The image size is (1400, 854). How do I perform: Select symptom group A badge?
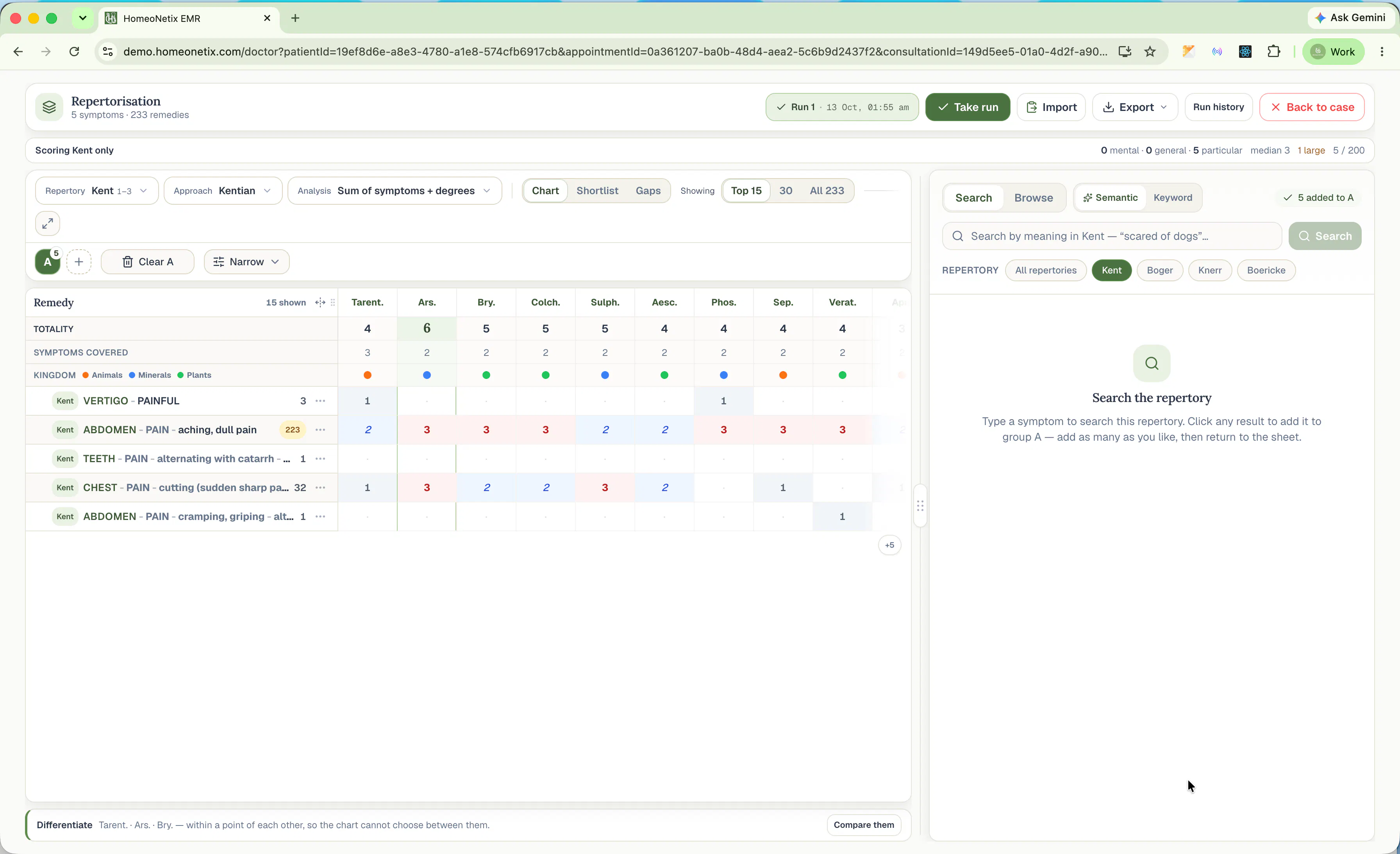coord(48,261)
